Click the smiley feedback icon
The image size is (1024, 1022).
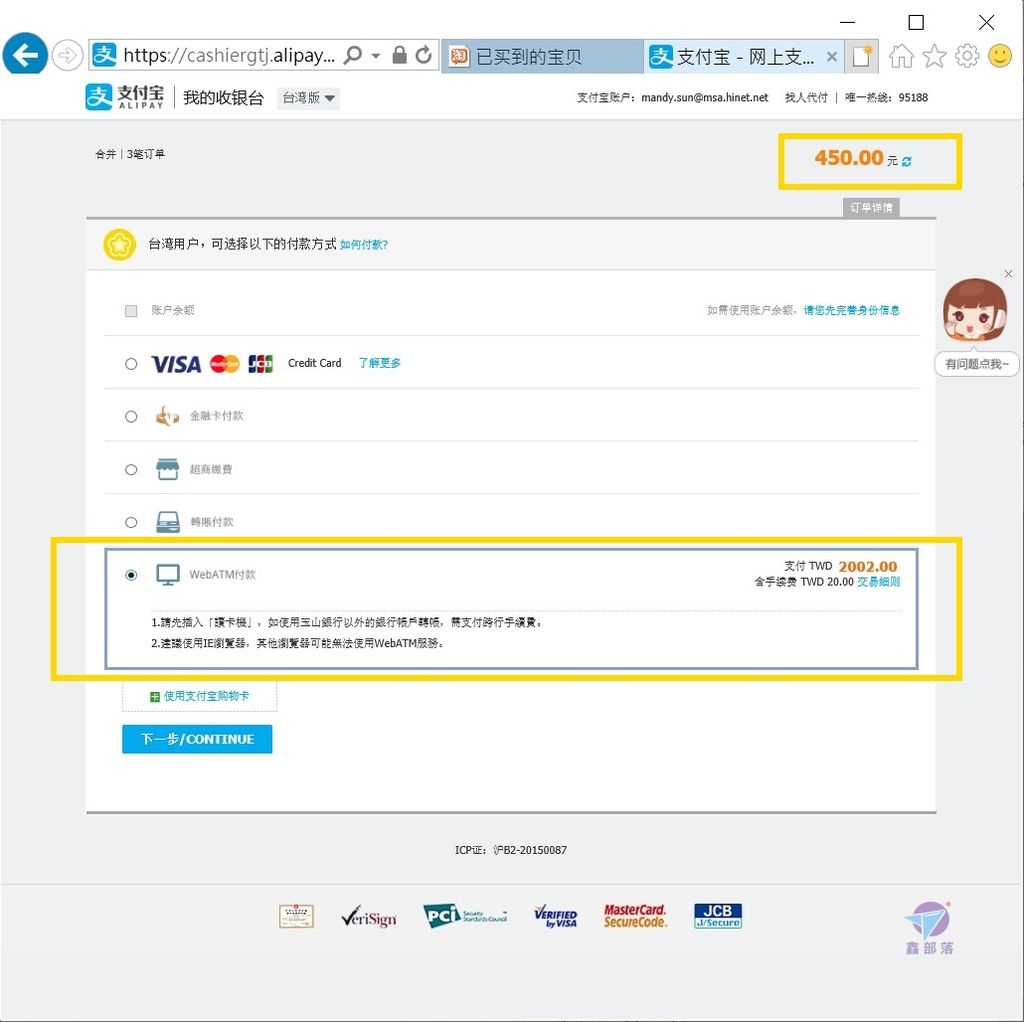pyautogui.click(x=1000, y=56)
